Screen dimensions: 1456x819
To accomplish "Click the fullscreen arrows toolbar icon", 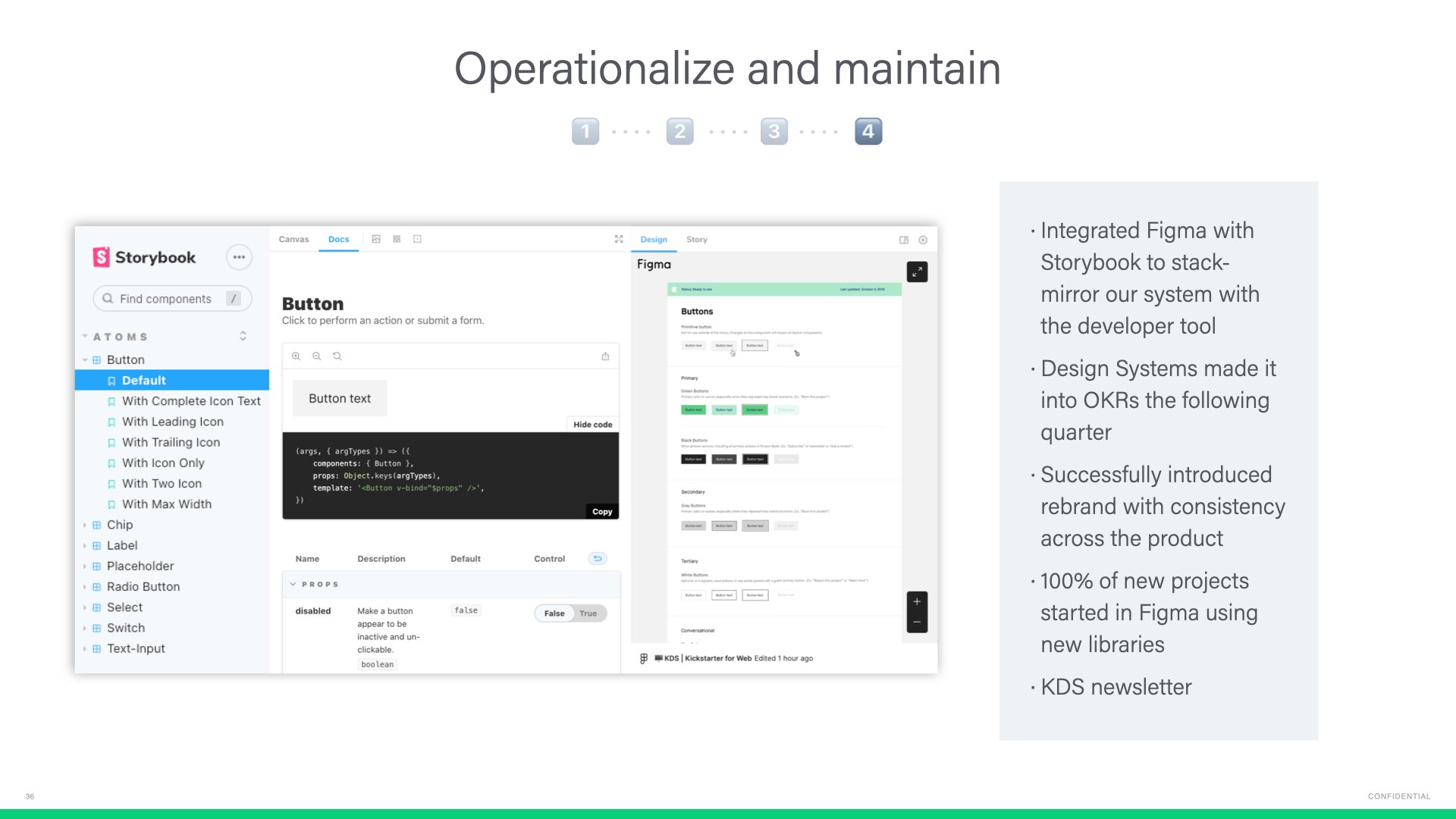I will 619,239.
